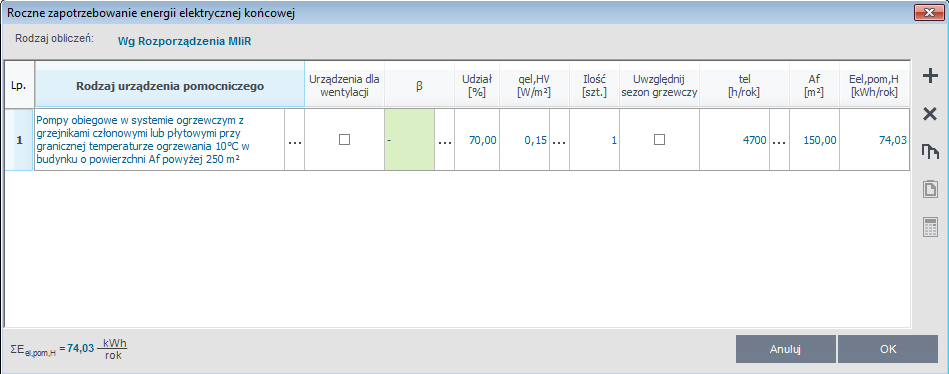
Task: Select the 'Pompy obiegowe' device description cell
Action: coord(160,140)
